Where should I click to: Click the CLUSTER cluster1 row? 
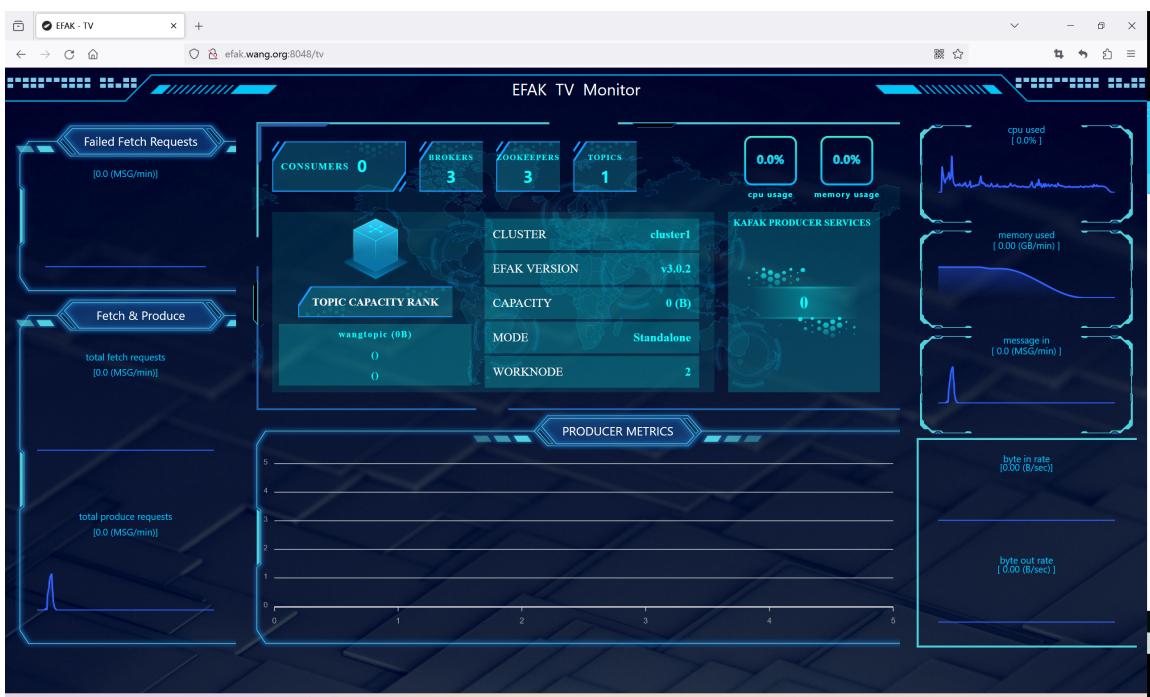[x=592, y=235]
